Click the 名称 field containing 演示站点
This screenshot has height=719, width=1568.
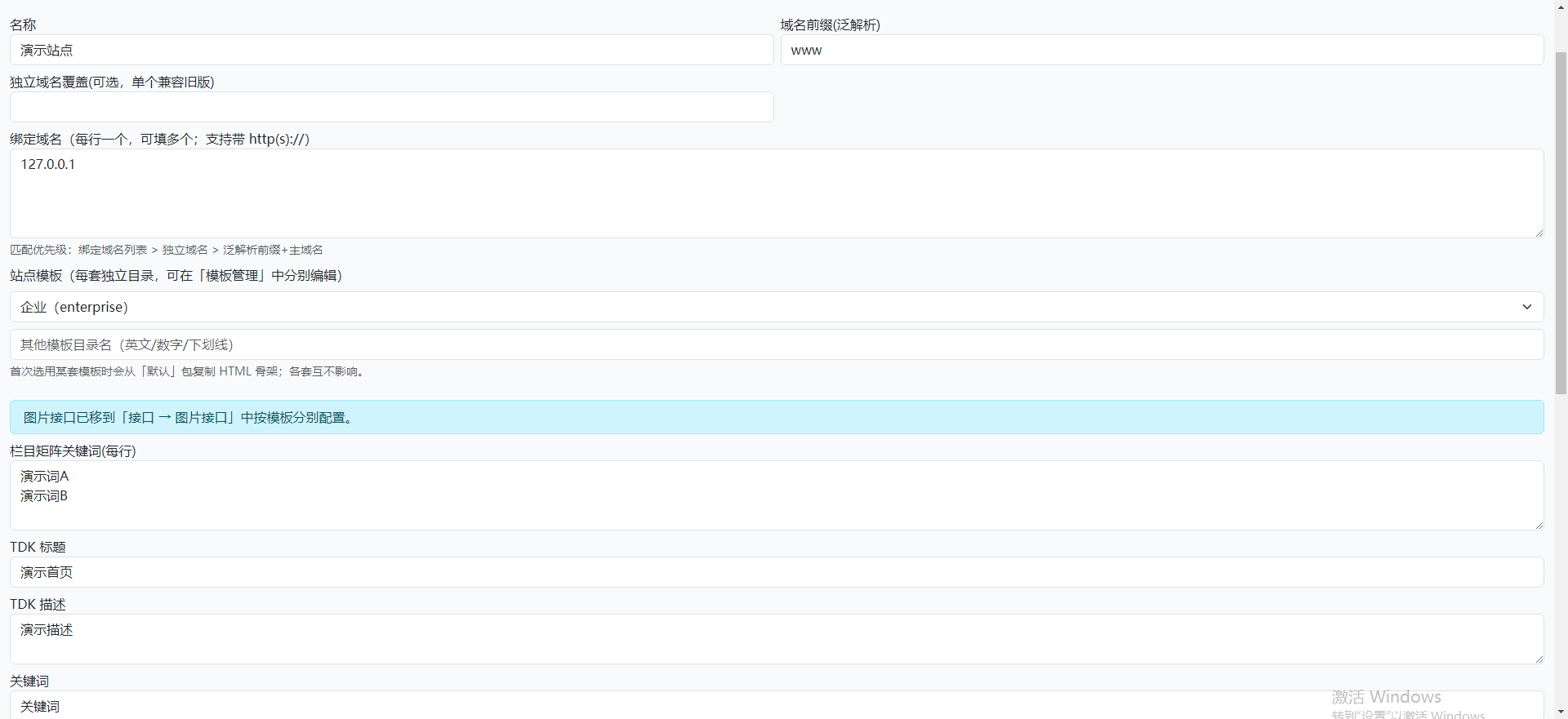(x=391, y=50)
